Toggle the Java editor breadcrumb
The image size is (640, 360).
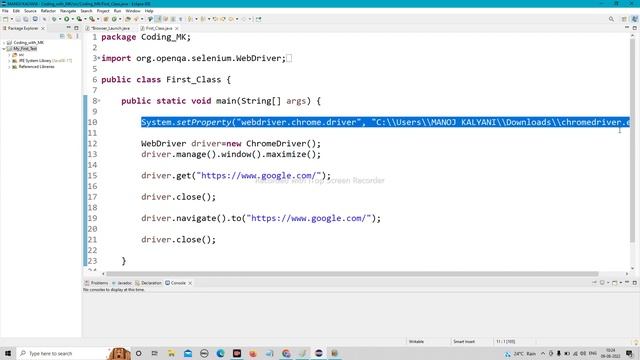[150, 19]
